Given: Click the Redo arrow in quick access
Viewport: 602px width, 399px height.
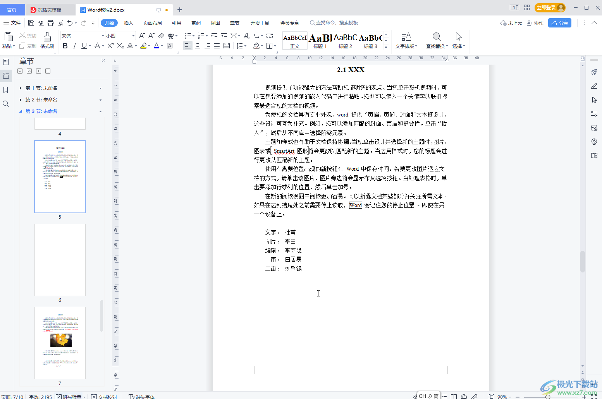Looking at the screenshot, I should click(x=83, y=23).
